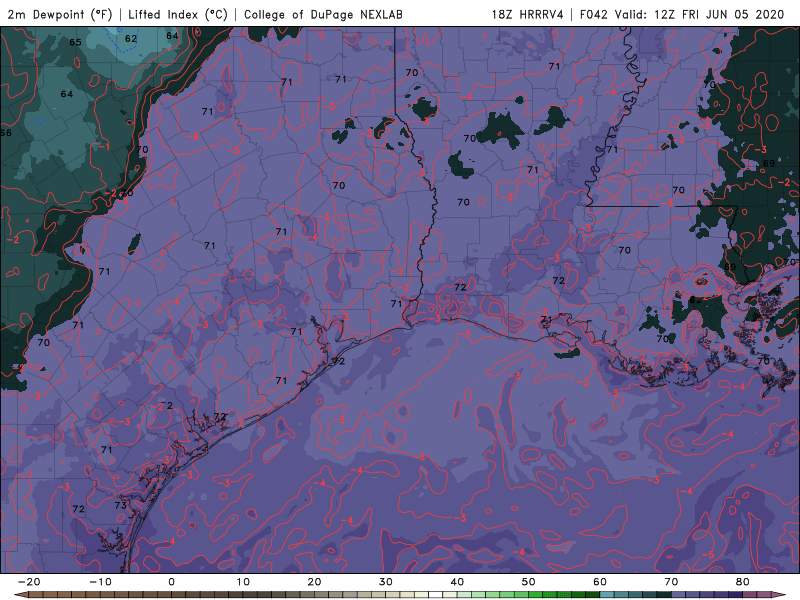Click the "66" dewpoint value on the map

(6, 133)
